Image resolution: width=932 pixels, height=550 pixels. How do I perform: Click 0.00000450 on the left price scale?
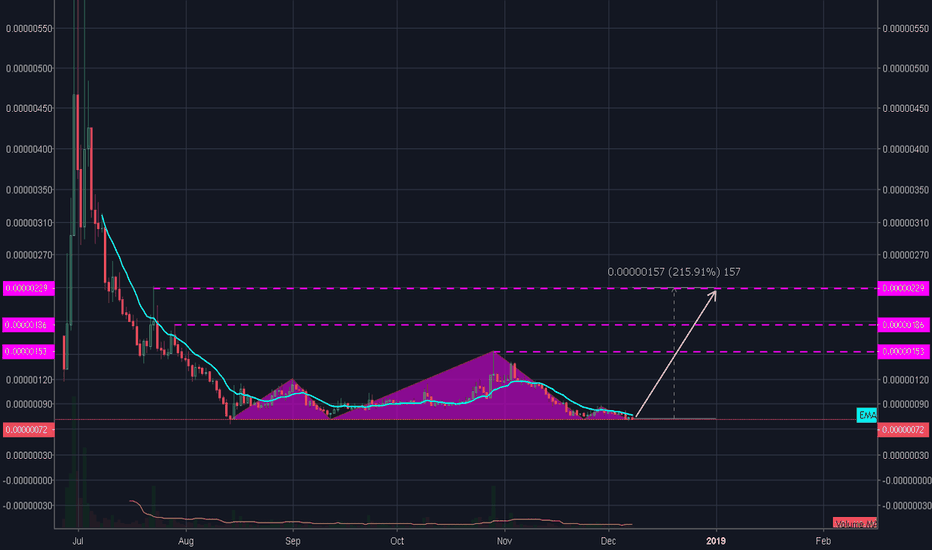[x=29, y=108]
